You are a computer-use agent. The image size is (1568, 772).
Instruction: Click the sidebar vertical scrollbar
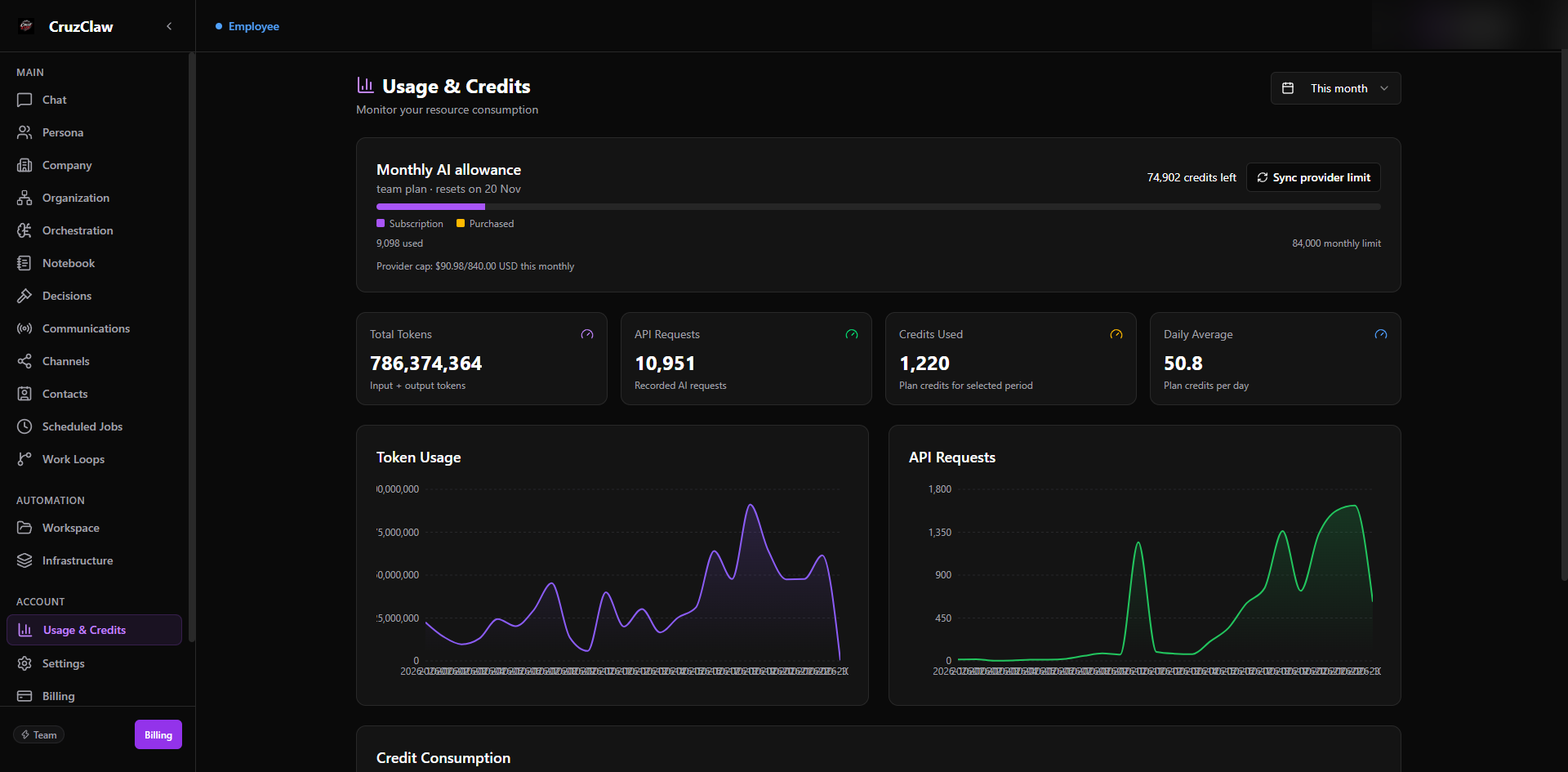tap(191, 347)
